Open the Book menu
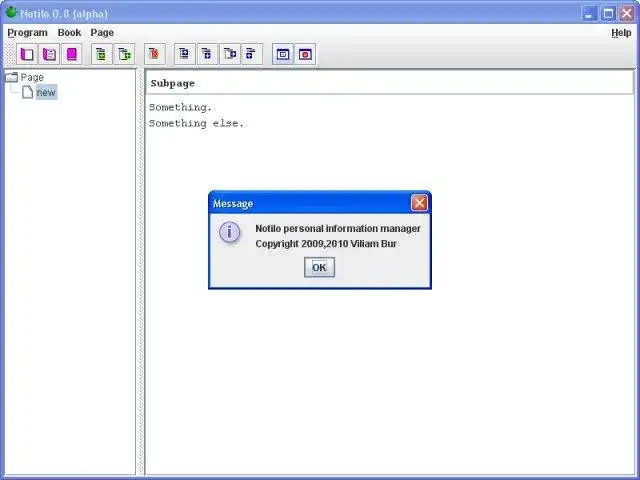 [x=69, y=33]
